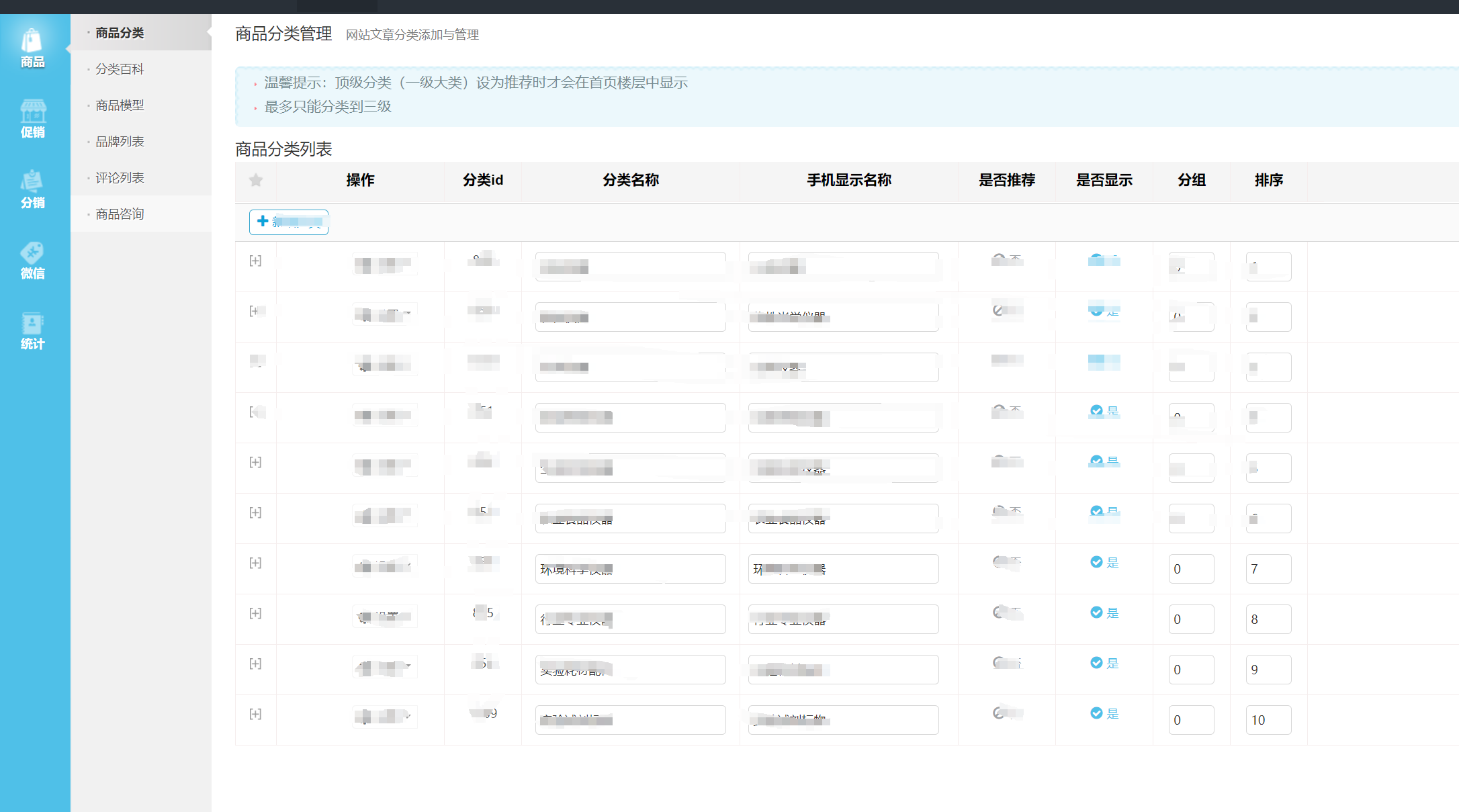Click the star icon in the table header
Viewport: 1459px width, 812px height.
coord(256,180)
